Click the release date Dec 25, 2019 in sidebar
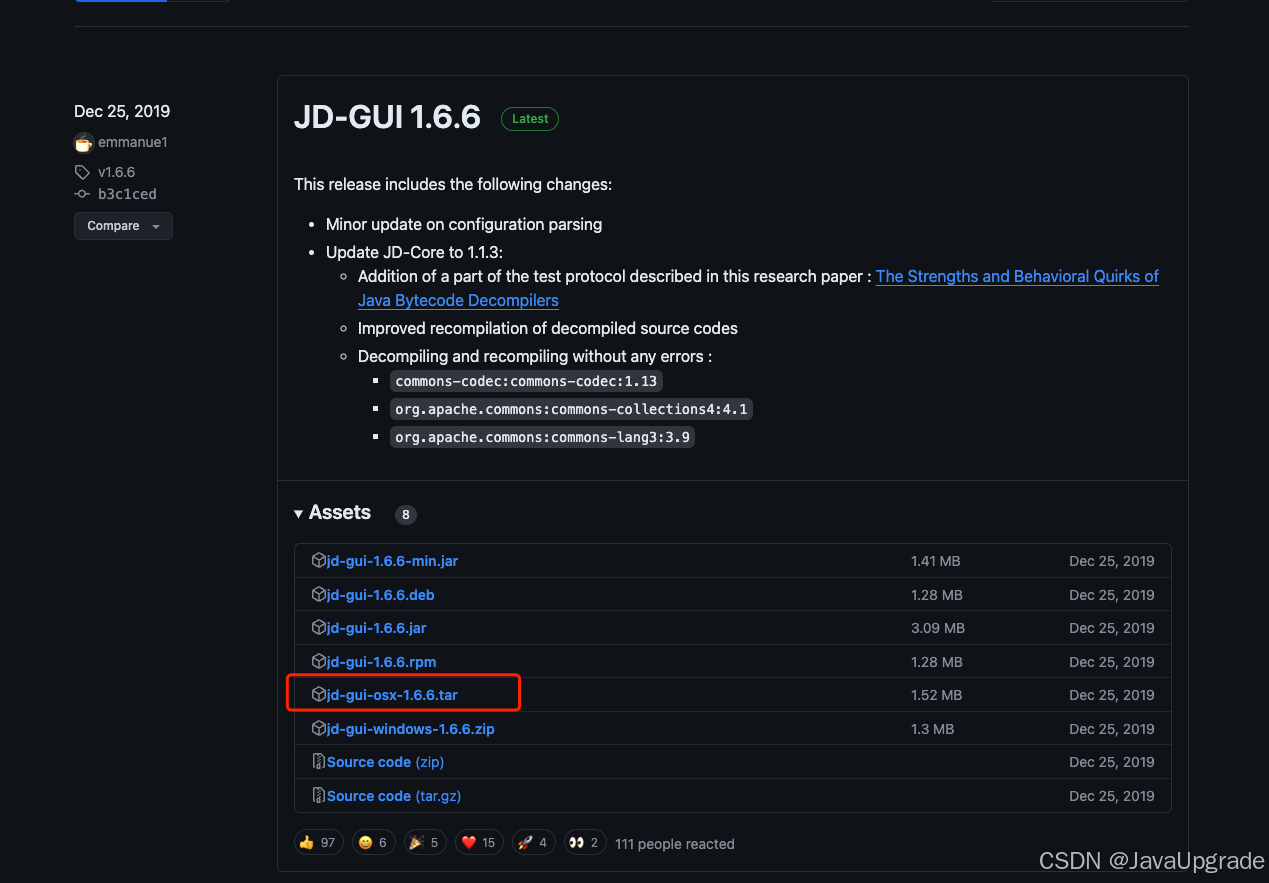The width and height of the screenshot is (1269, 883). coord(122,111)
